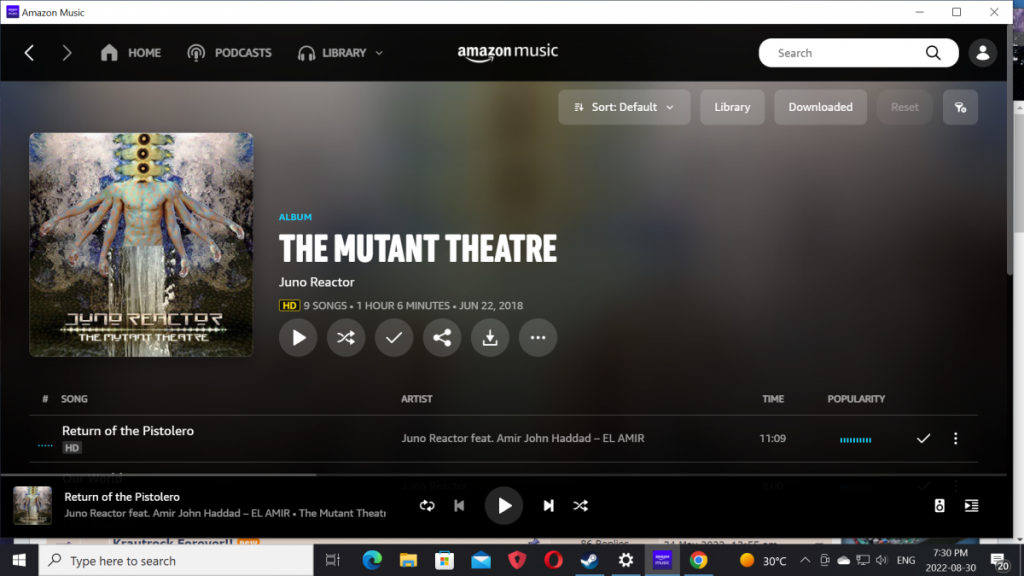
Task: Open the play queue panel
Action: click(x=971, y=505)
